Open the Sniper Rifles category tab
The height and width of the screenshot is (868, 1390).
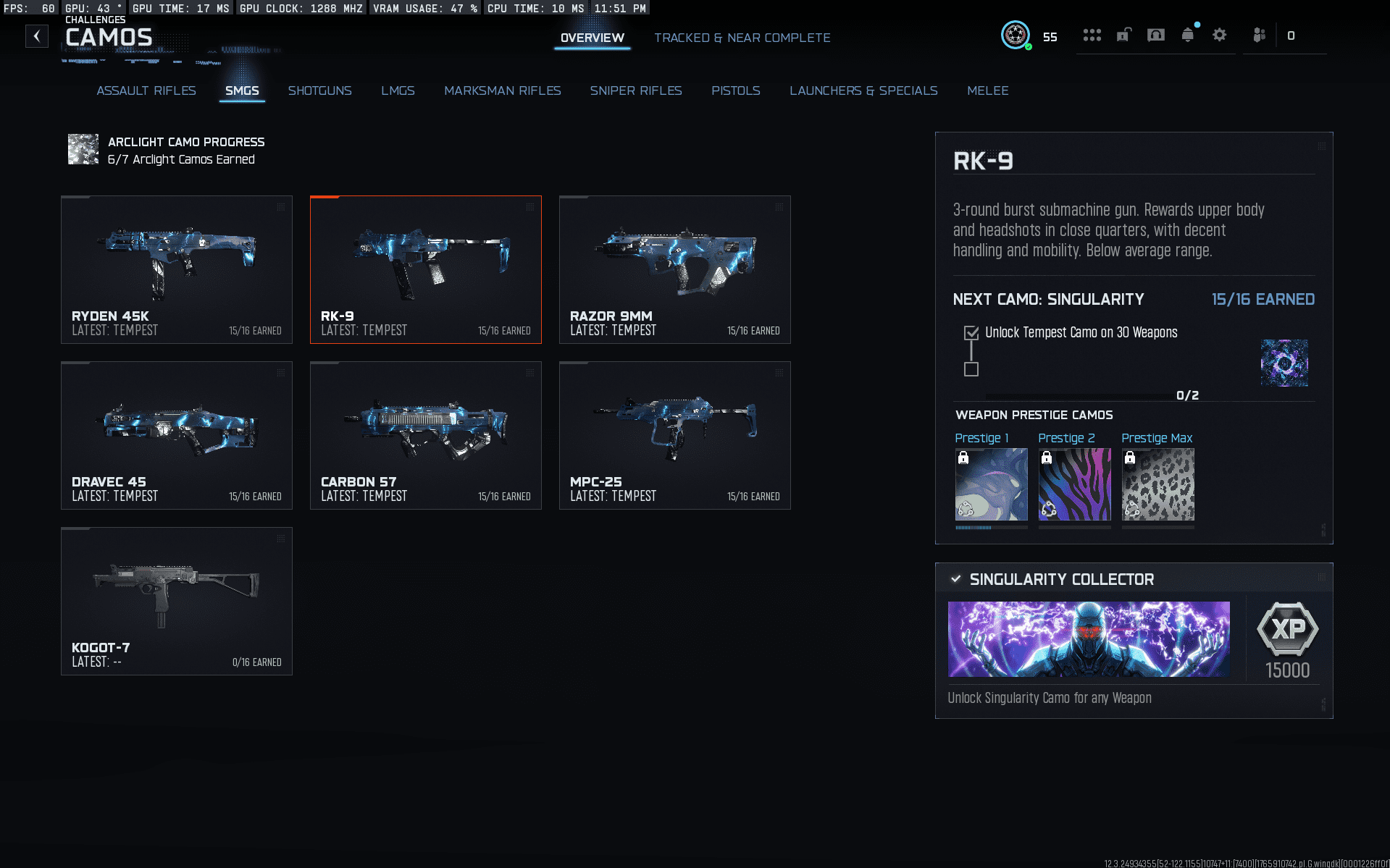636,90
